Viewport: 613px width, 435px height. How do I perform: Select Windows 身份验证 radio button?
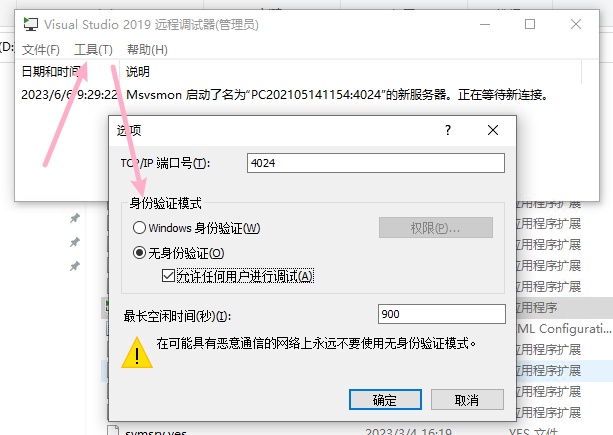coord(139,228)
